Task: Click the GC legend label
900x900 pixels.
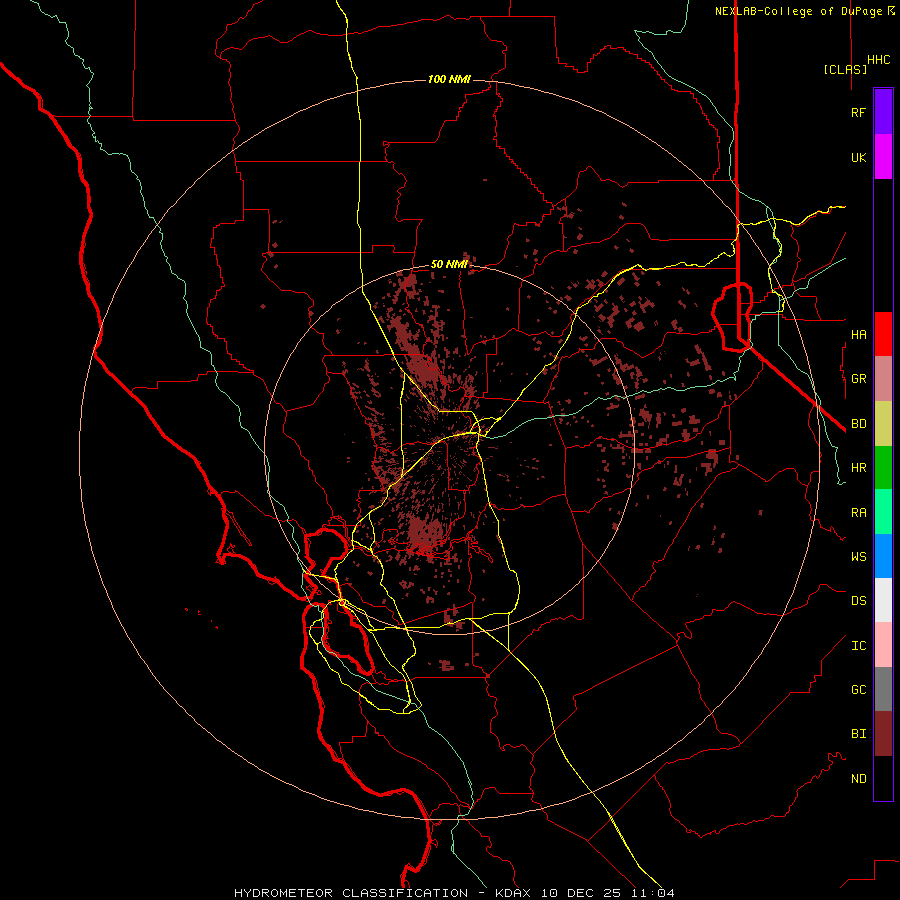Action: click(858, 690)
